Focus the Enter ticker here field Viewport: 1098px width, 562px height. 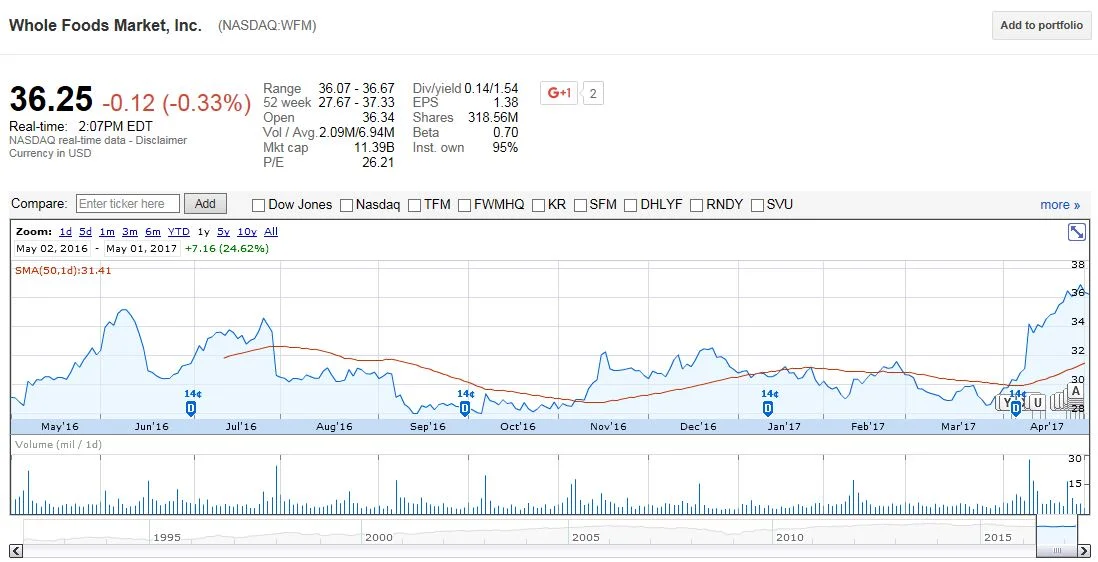coord(127,204)
